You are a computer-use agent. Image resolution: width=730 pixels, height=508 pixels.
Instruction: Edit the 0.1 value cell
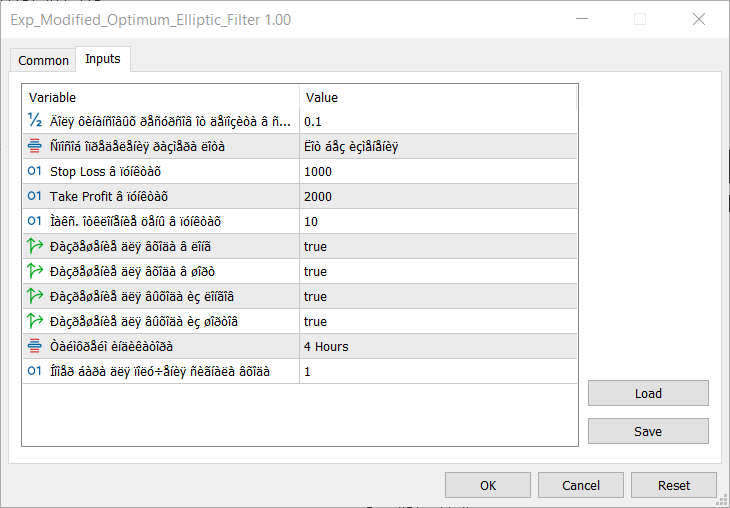pos(438,122)
